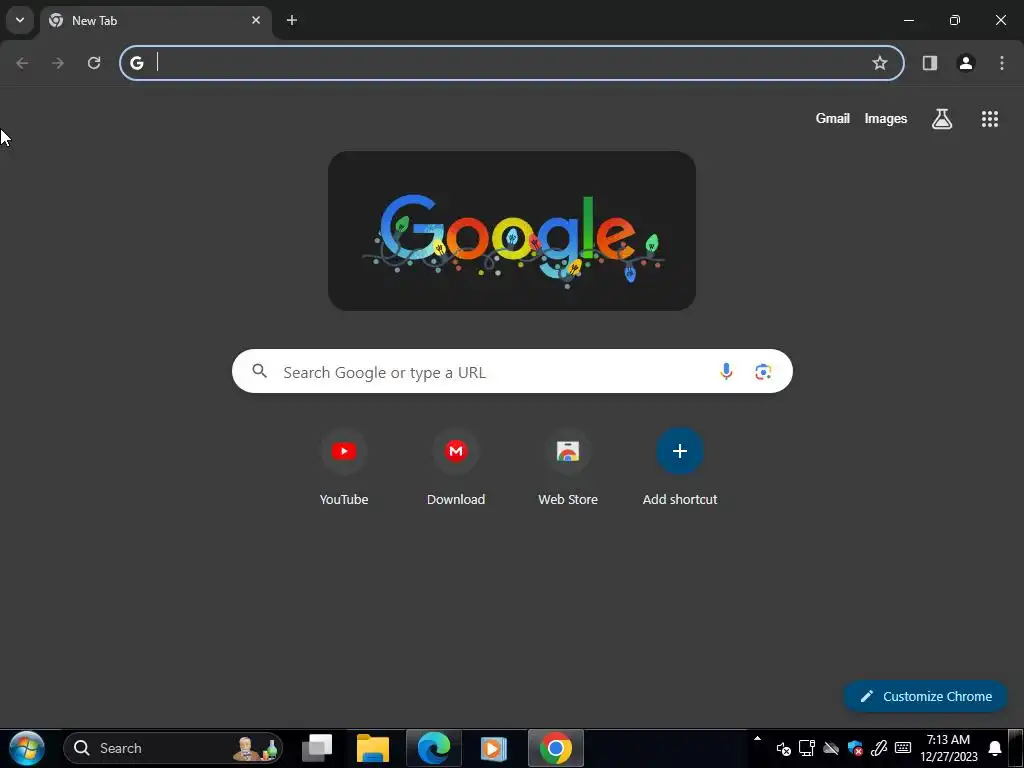
Task: Click the OneDrive cloud tray icon
Action: pyautogui.click(x=831, y=748)
